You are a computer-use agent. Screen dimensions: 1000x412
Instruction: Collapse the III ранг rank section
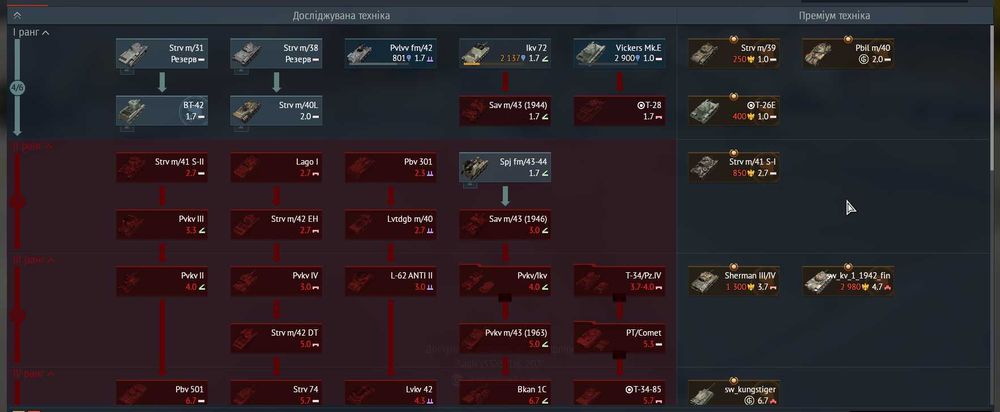tap(33, 260)
